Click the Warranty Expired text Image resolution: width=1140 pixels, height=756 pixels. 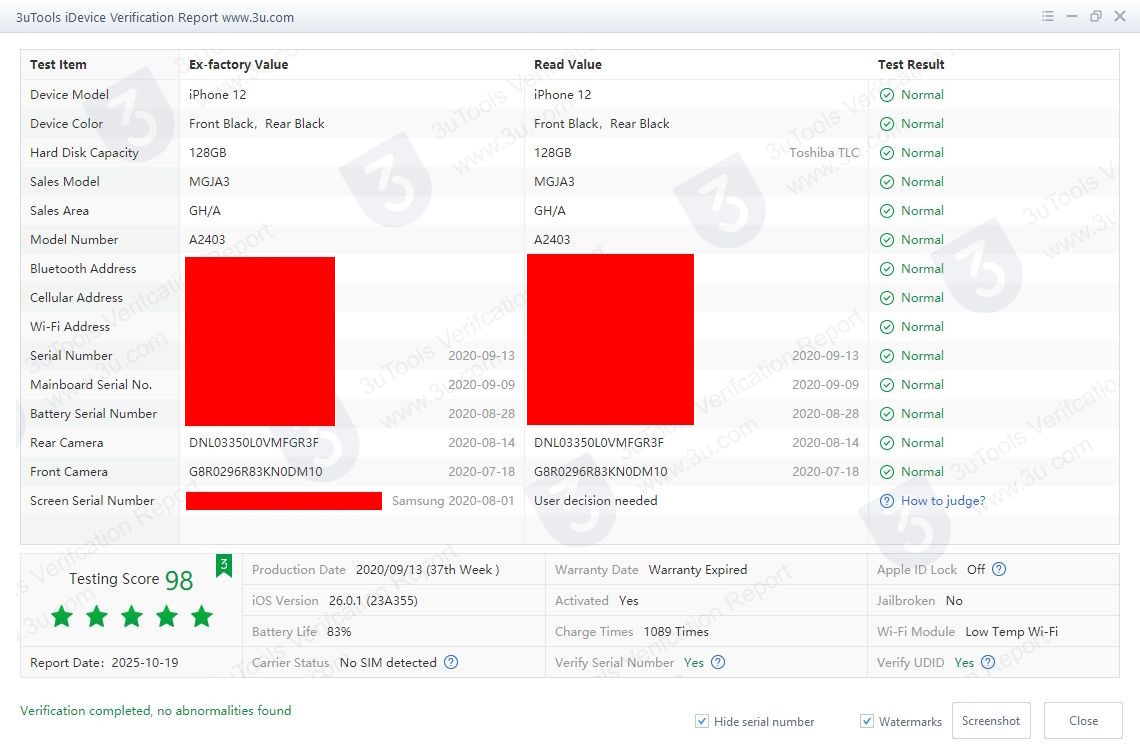tap(698, 570)
